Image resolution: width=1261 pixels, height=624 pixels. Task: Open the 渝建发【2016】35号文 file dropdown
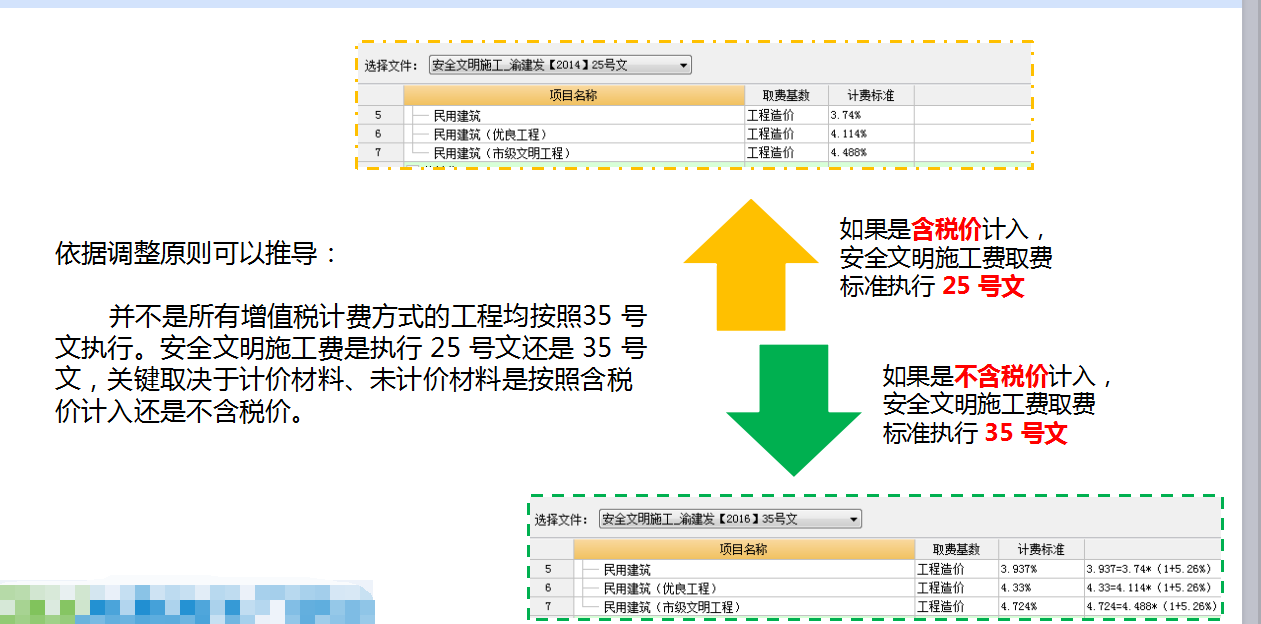[730, 519]
